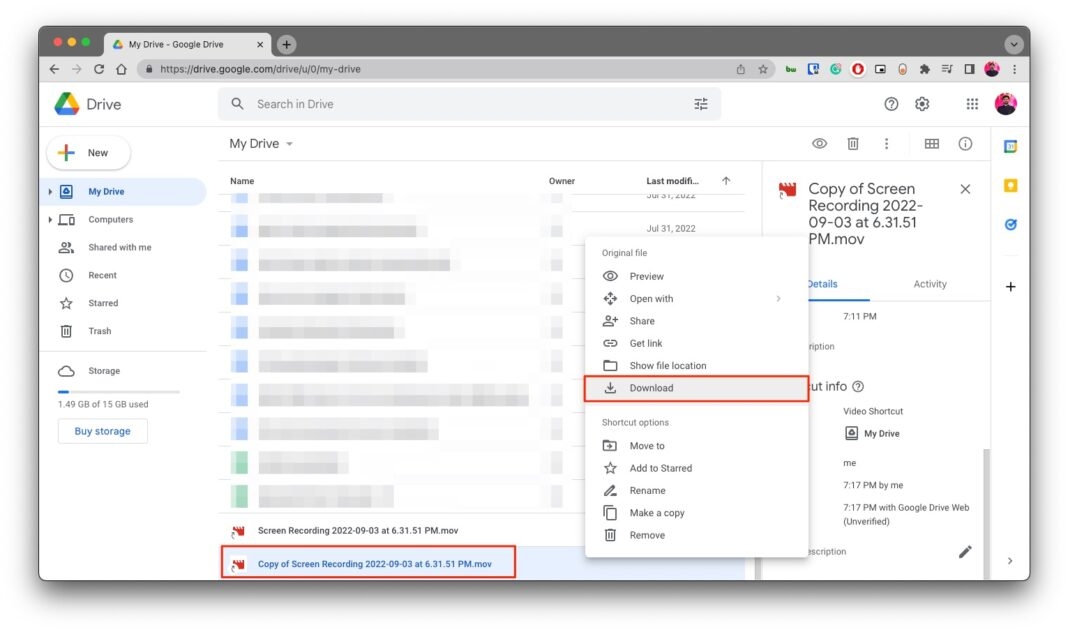Toggle preview with the eye icon
1068x632 pixels.
coord(819,144)
